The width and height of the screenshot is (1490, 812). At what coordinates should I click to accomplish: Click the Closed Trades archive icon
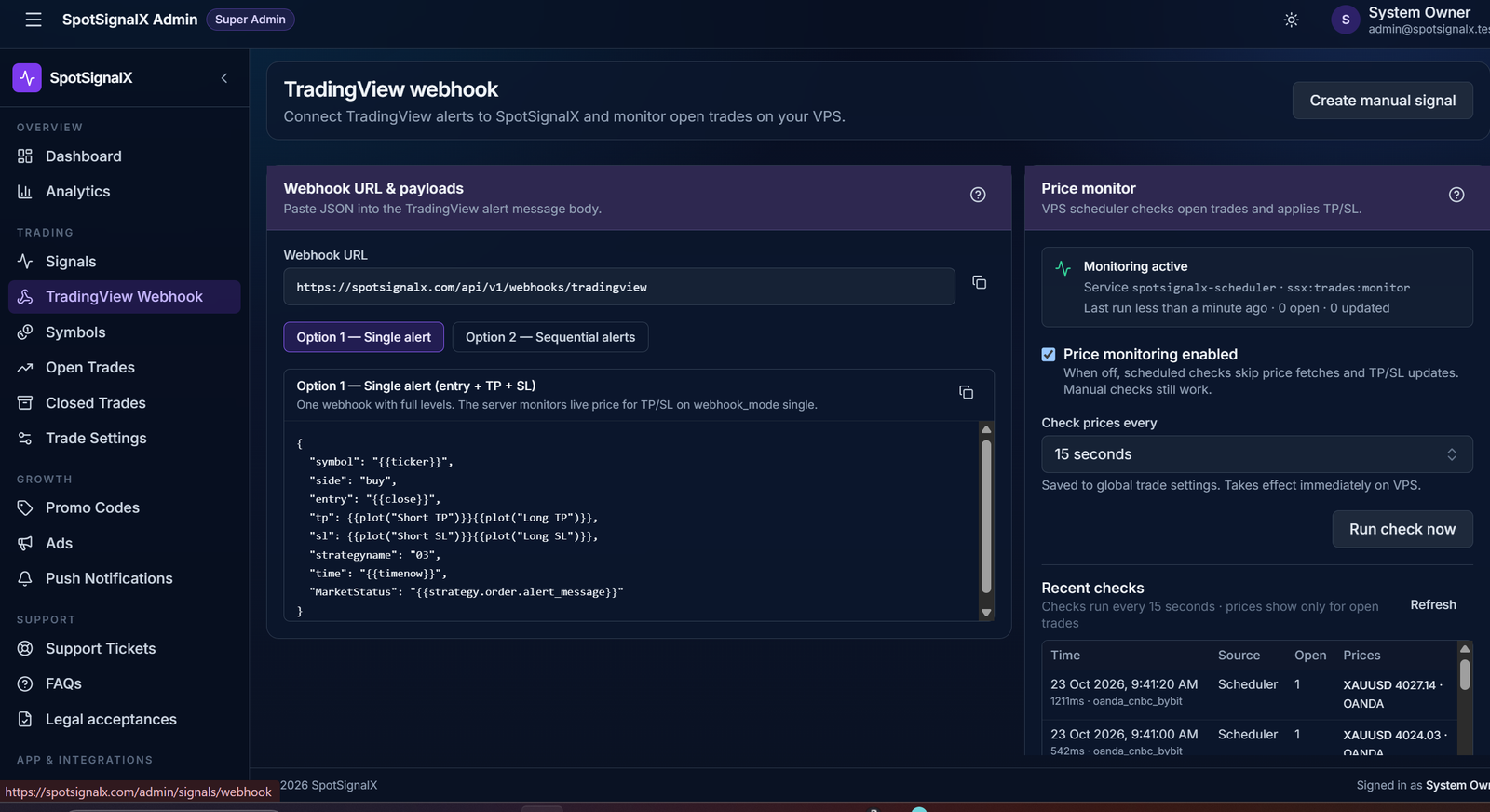(25, 403)
